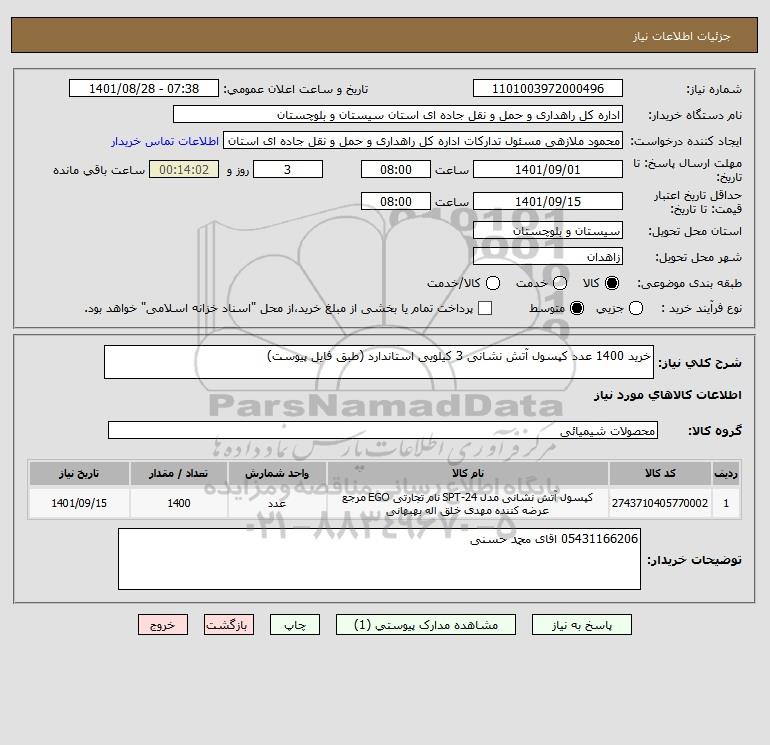Click the unit cell 'عدد'
Screen dimensions: 770x745
coord(277,503)
